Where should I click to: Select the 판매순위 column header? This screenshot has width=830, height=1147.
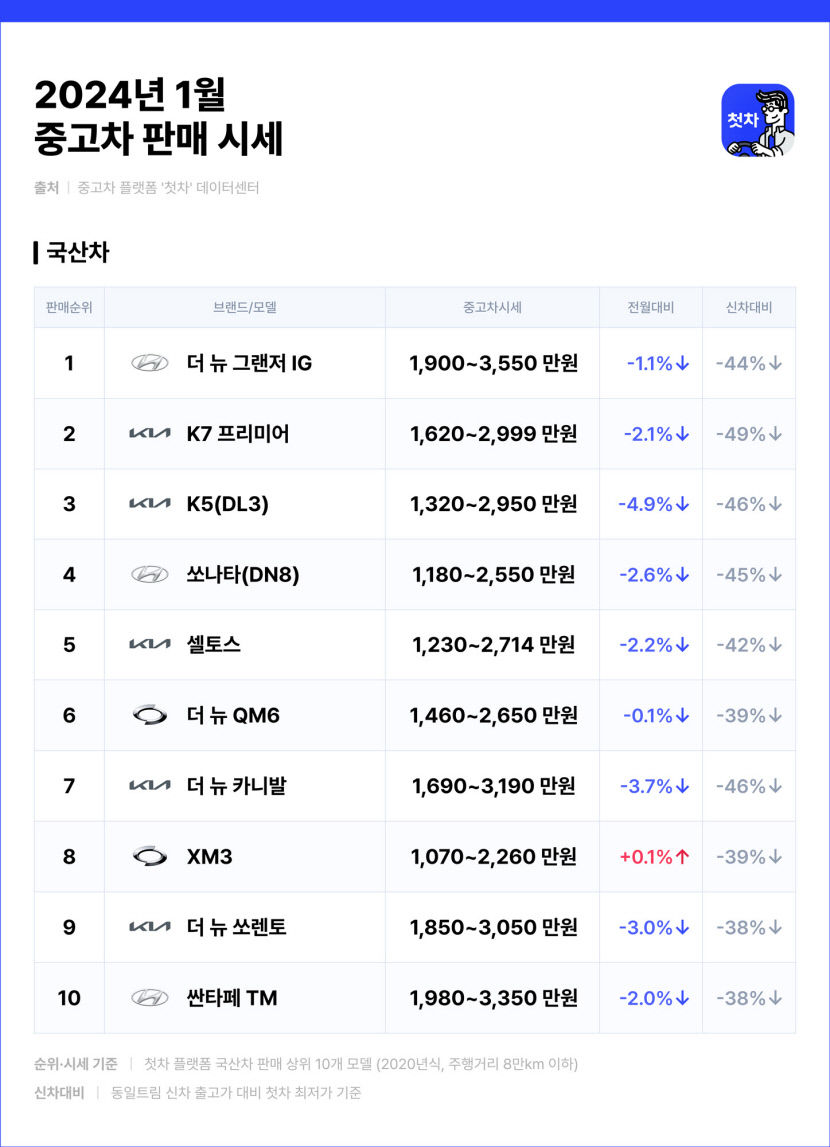pos(69,308)
